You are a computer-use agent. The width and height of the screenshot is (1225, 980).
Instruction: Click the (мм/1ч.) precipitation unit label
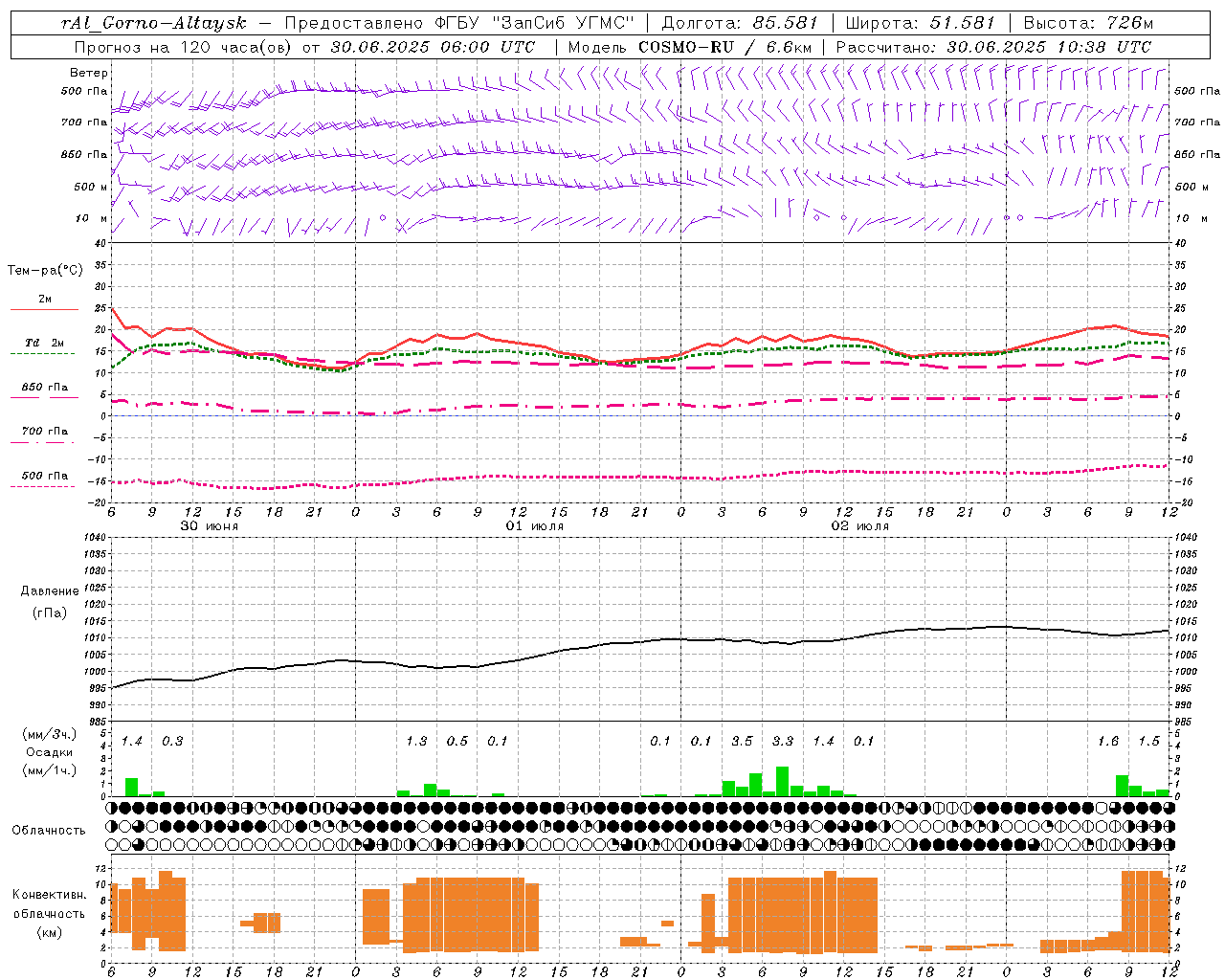click(50, 770)
